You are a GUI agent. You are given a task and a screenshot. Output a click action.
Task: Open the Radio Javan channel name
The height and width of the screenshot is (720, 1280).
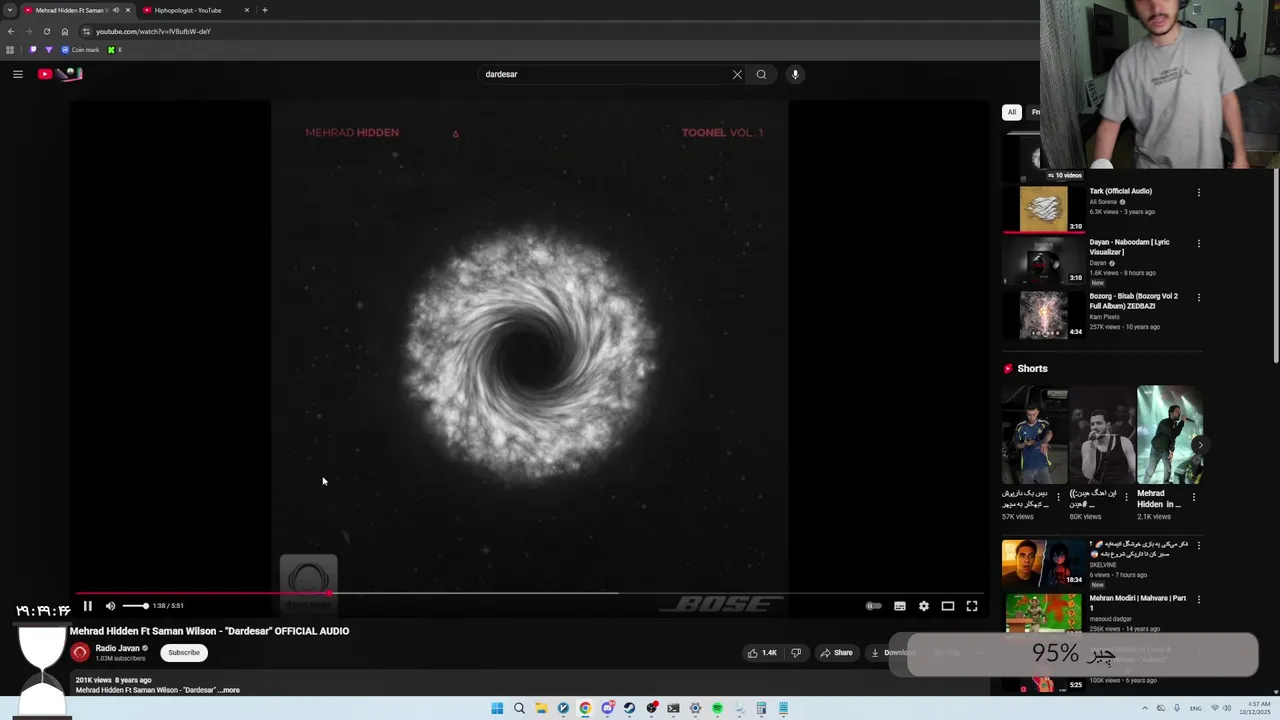[x=117, y=648]
